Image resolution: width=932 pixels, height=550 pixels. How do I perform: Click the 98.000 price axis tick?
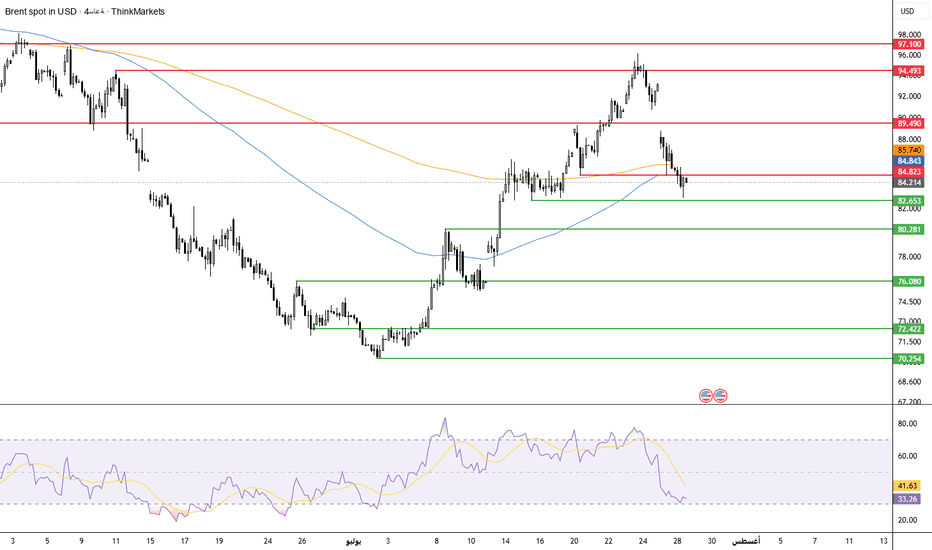coord(909,34)
